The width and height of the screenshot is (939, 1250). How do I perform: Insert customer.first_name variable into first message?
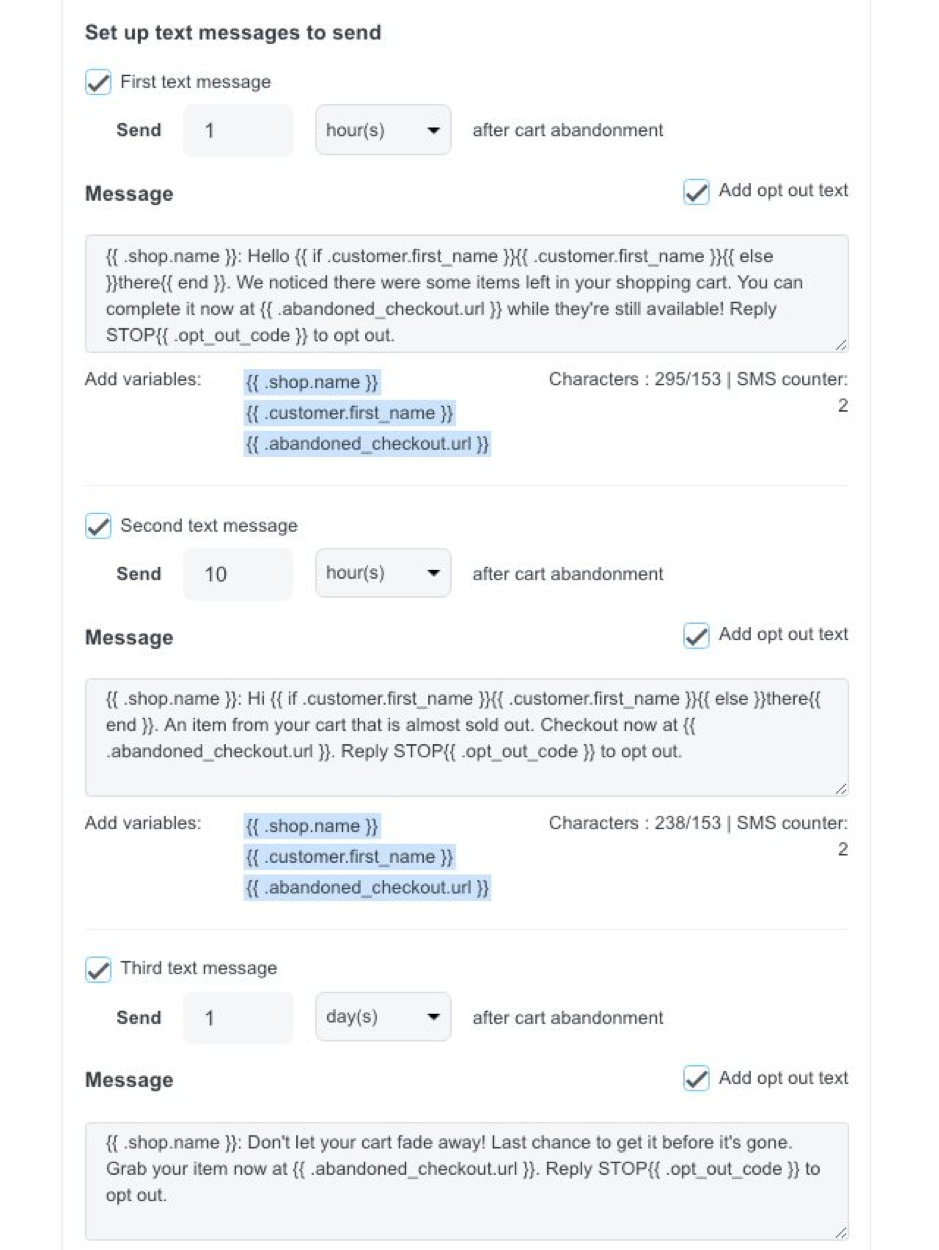(x=347, y=413)
